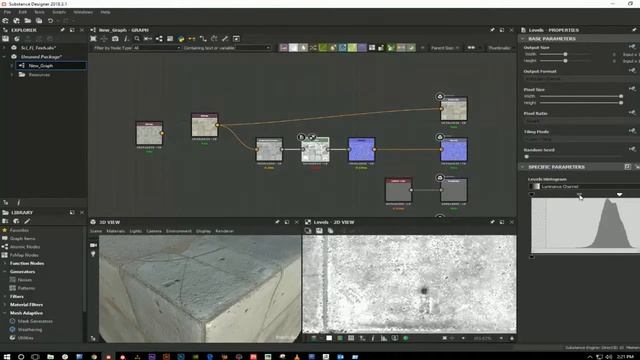Click the 3D View light bulb icon
640x360 pixels.
(x=93, y=253)
